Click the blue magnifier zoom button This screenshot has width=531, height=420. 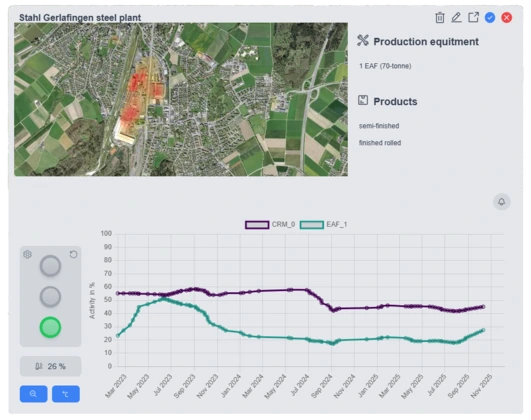pos(34,394)
